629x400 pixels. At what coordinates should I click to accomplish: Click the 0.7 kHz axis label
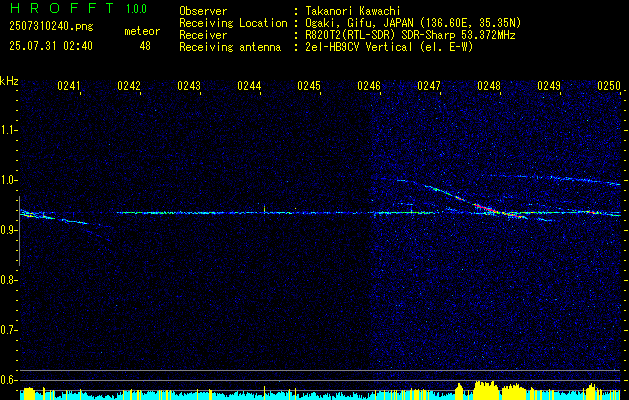point(8,330)
